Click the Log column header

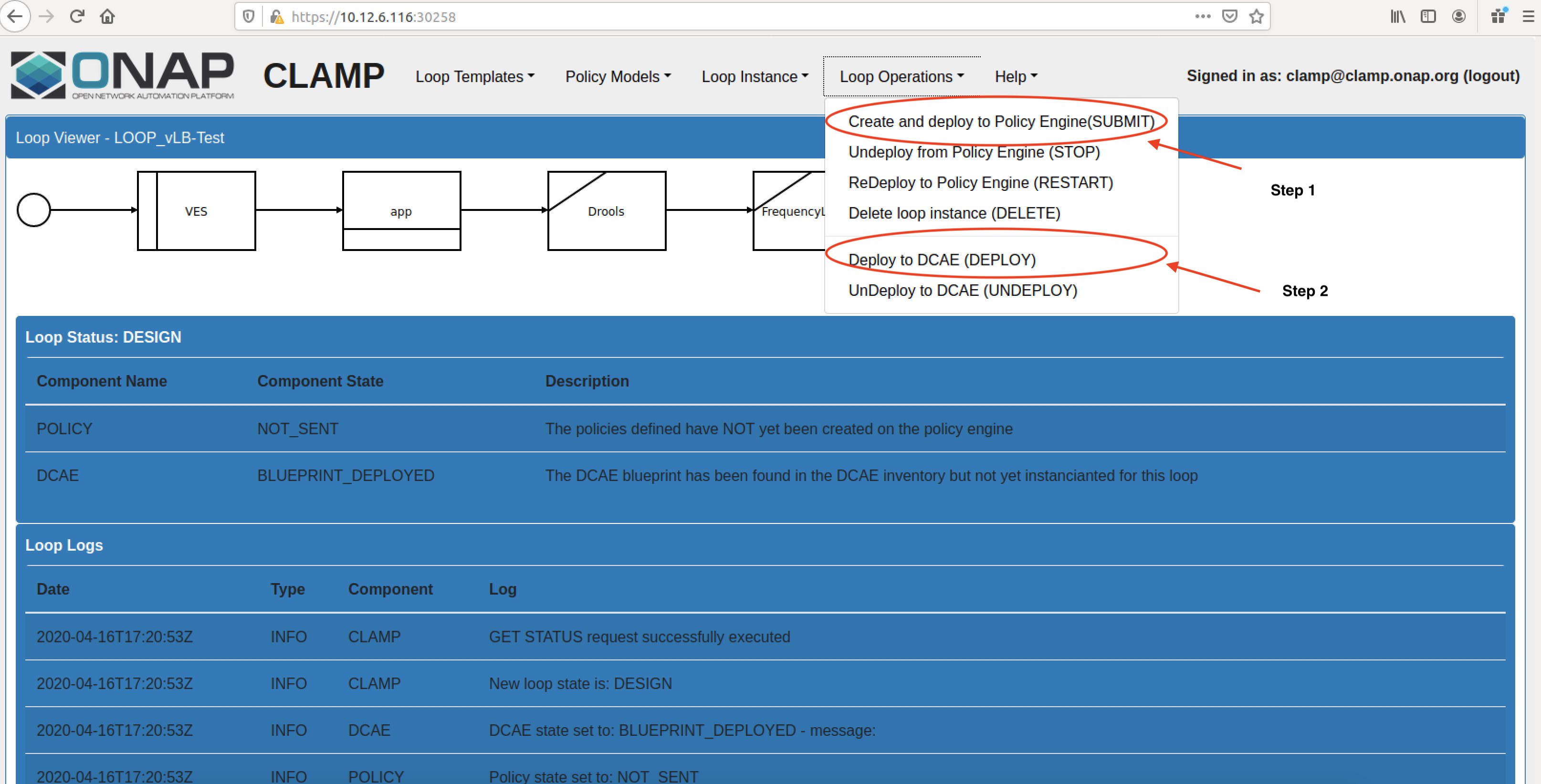[x=503, y=589]
